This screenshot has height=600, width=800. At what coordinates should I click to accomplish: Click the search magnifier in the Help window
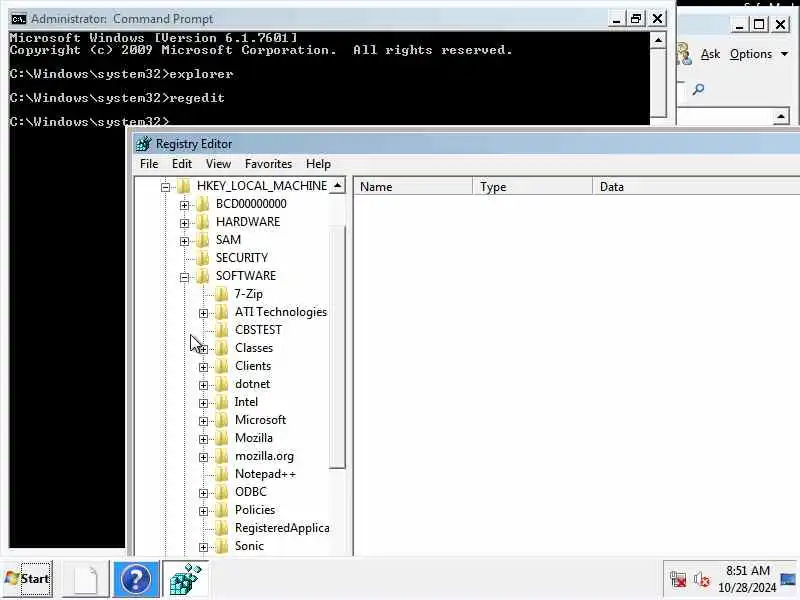tap(698, 90)
